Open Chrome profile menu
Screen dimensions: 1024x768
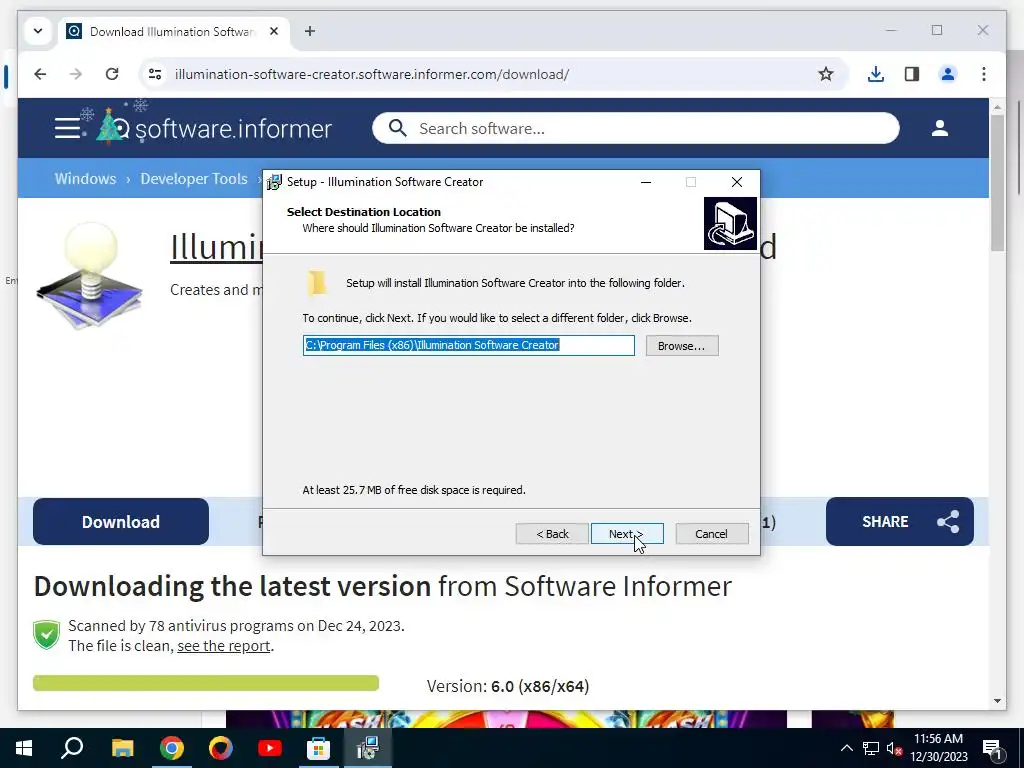pyautogui.click(x=948, y=74)
